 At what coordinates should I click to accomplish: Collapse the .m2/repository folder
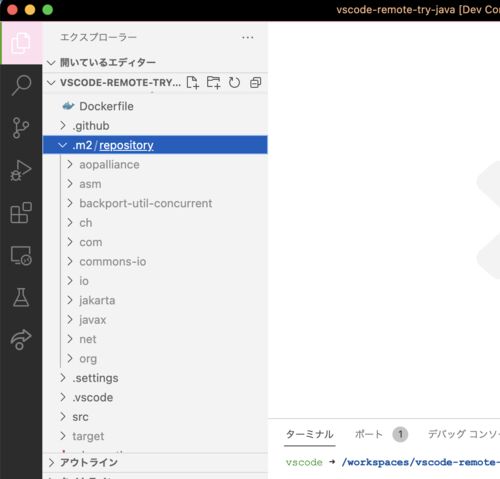point(155,145)
